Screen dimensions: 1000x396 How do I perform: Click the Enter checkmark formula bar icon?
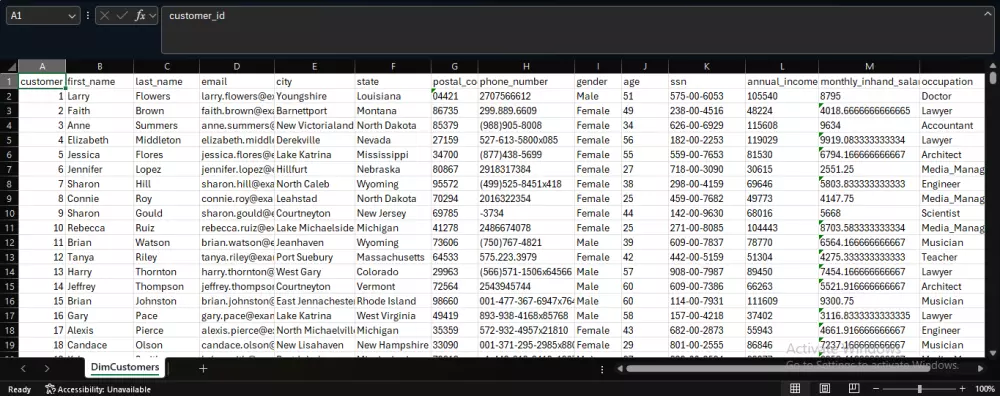click(x=122, y=16)
